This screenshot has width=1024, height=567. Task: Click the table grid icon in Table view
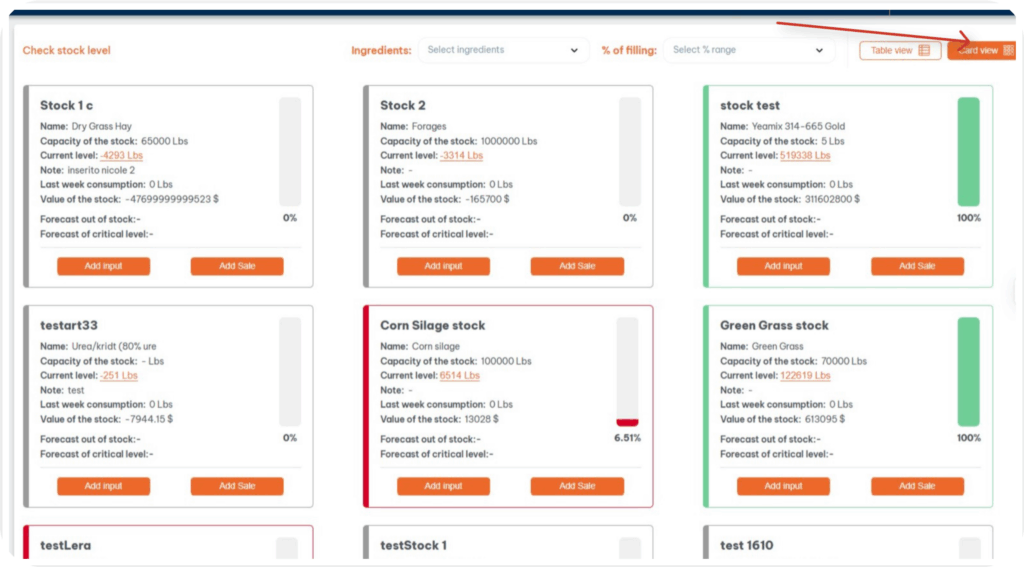924,50
